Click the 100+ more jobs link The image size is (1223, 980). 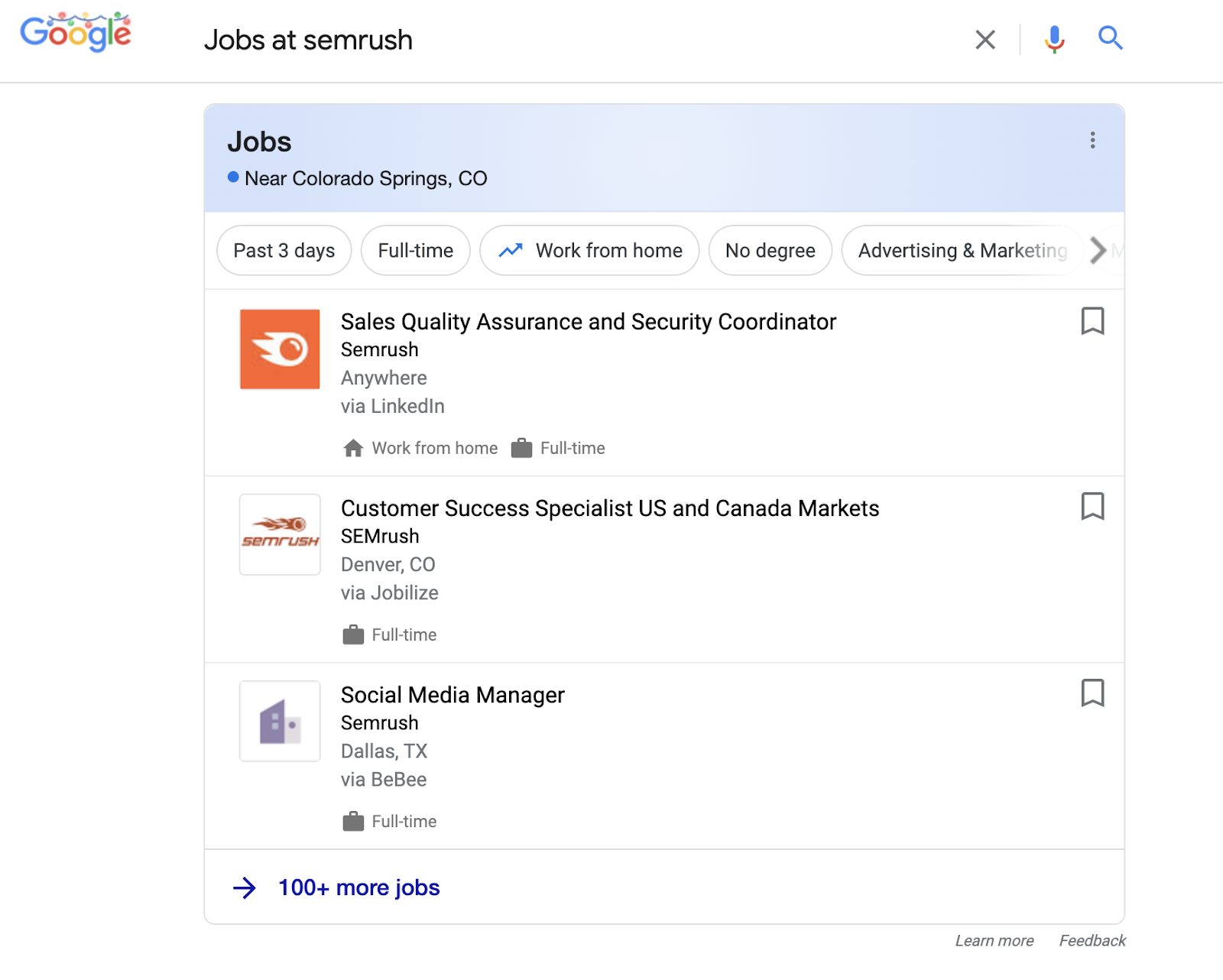pos(359,888)
